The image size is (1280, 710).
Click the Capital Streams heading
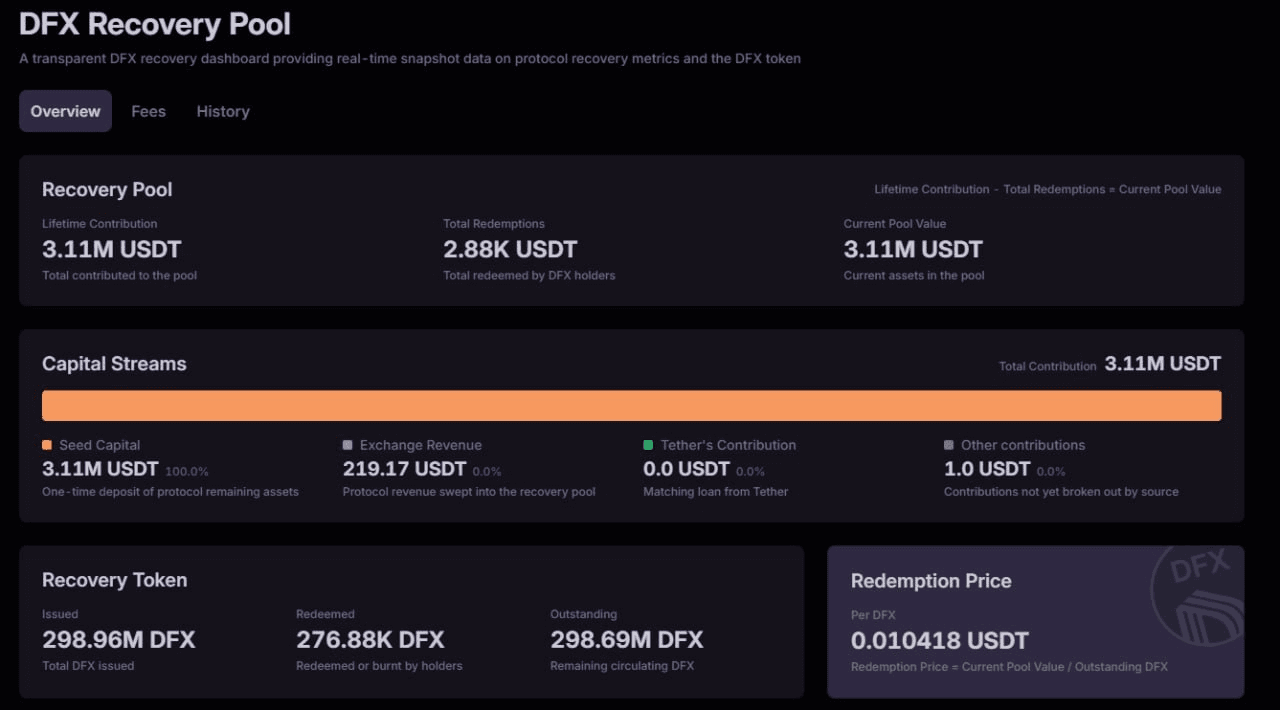pos(114,364)
